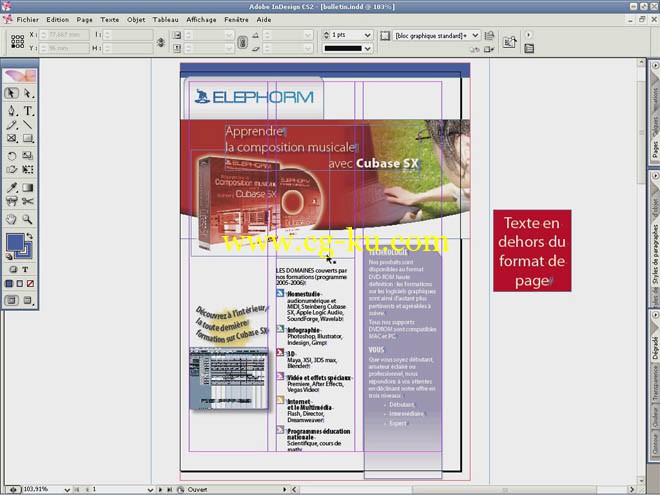Select the Pen tool
The height and width of the screenshot is (495, 660).
pos(12,111)
